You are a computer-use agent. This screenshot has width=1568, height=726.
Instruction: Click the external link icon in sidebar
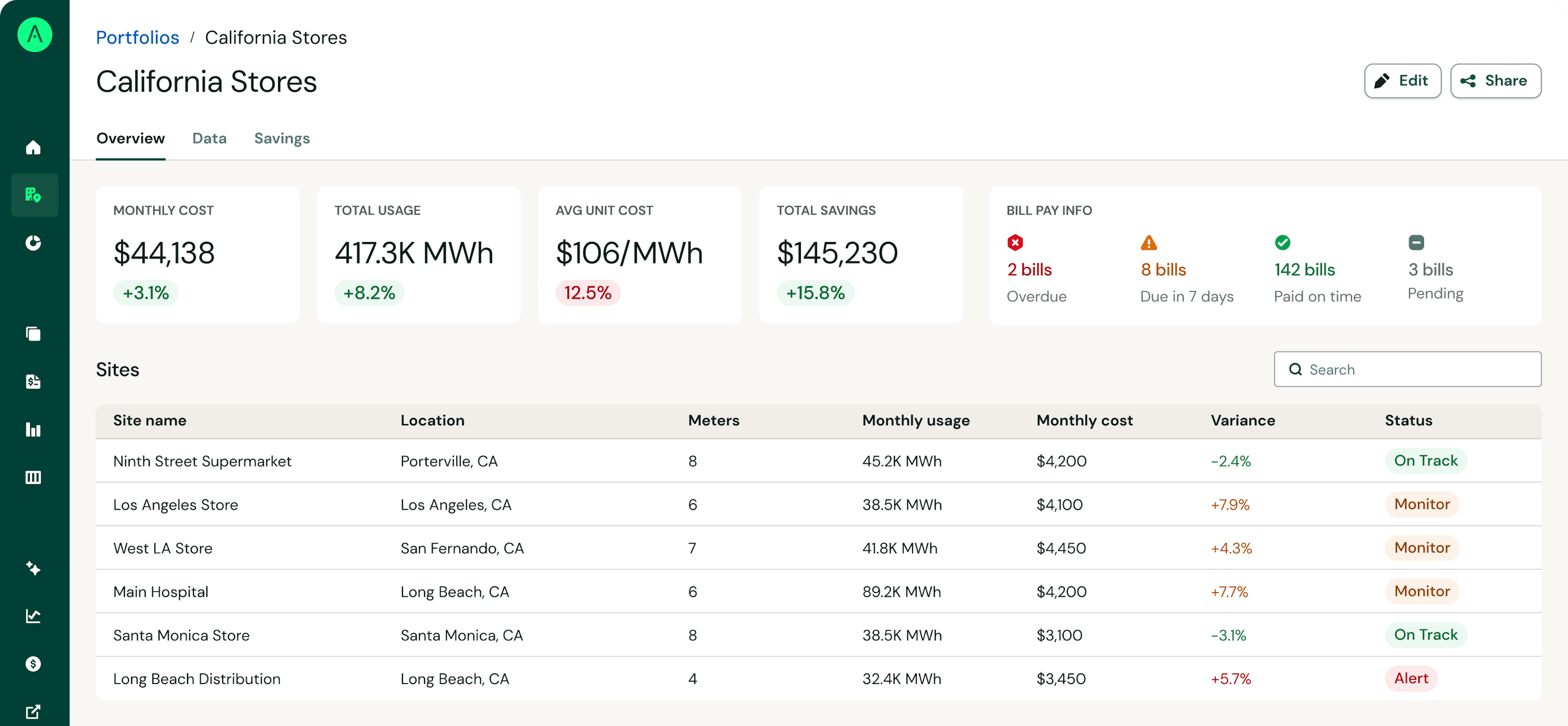pyautogui.click(x=33, y=711)
